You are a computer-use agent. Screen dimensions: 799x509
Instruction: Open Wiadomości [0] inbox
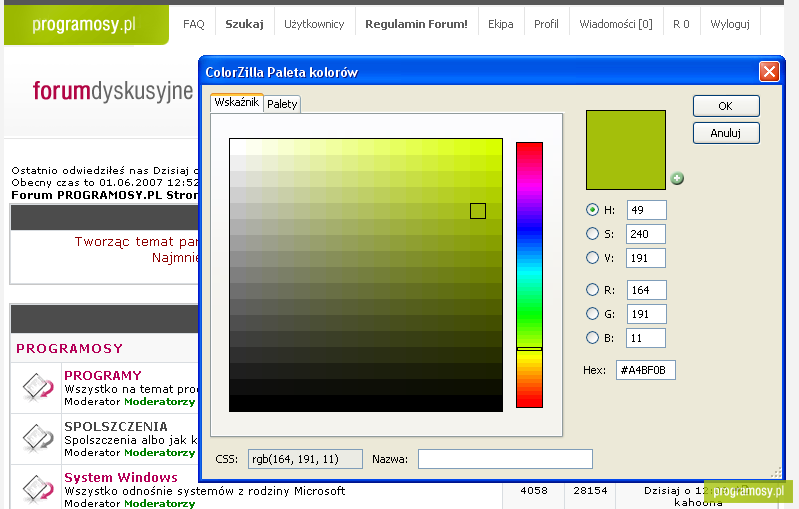[616, 24]
